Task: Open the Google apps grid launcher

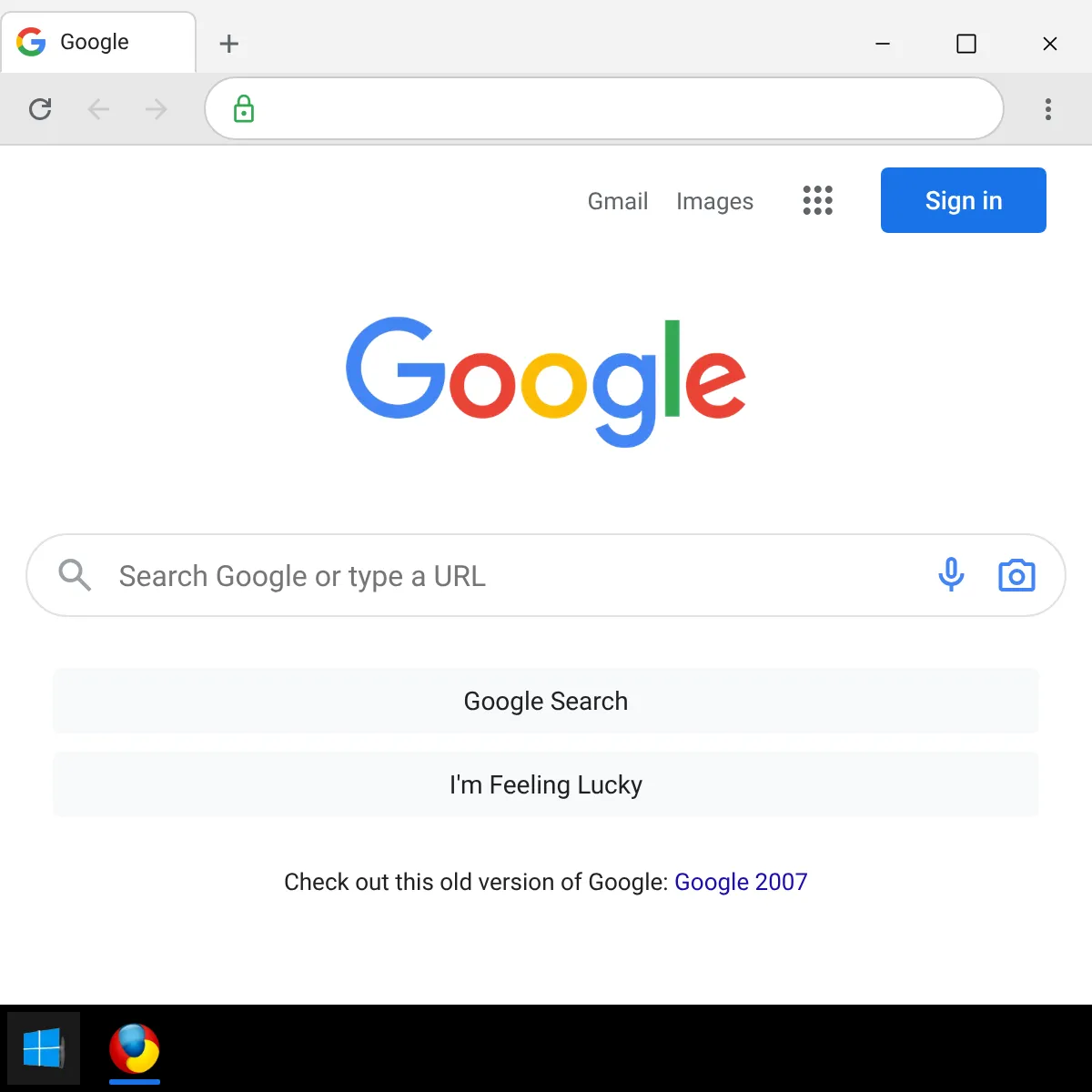Action: tap(817, 200)
